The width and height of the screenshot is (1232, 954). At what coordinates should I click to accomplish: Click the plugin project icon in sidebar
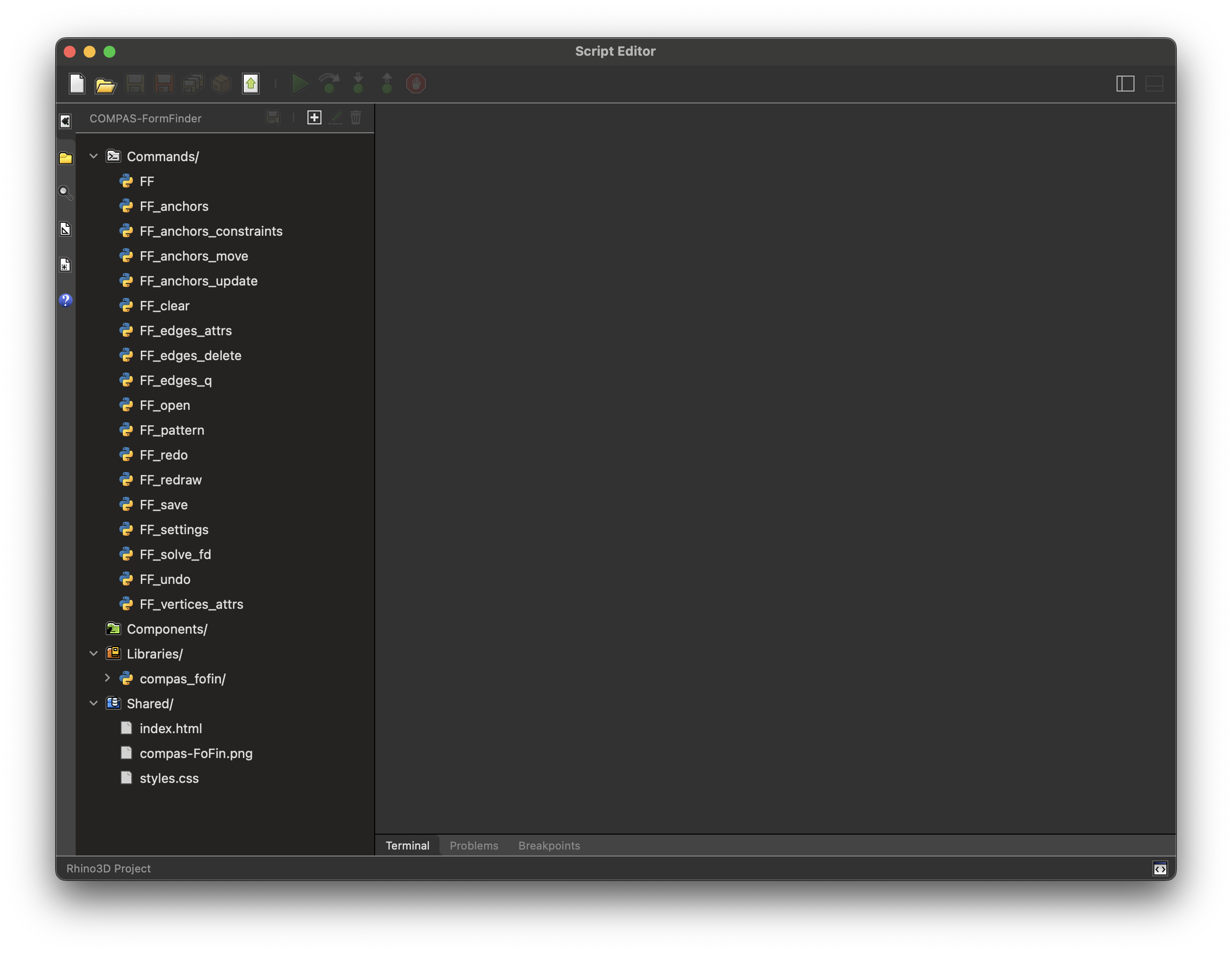pos(66,121)
